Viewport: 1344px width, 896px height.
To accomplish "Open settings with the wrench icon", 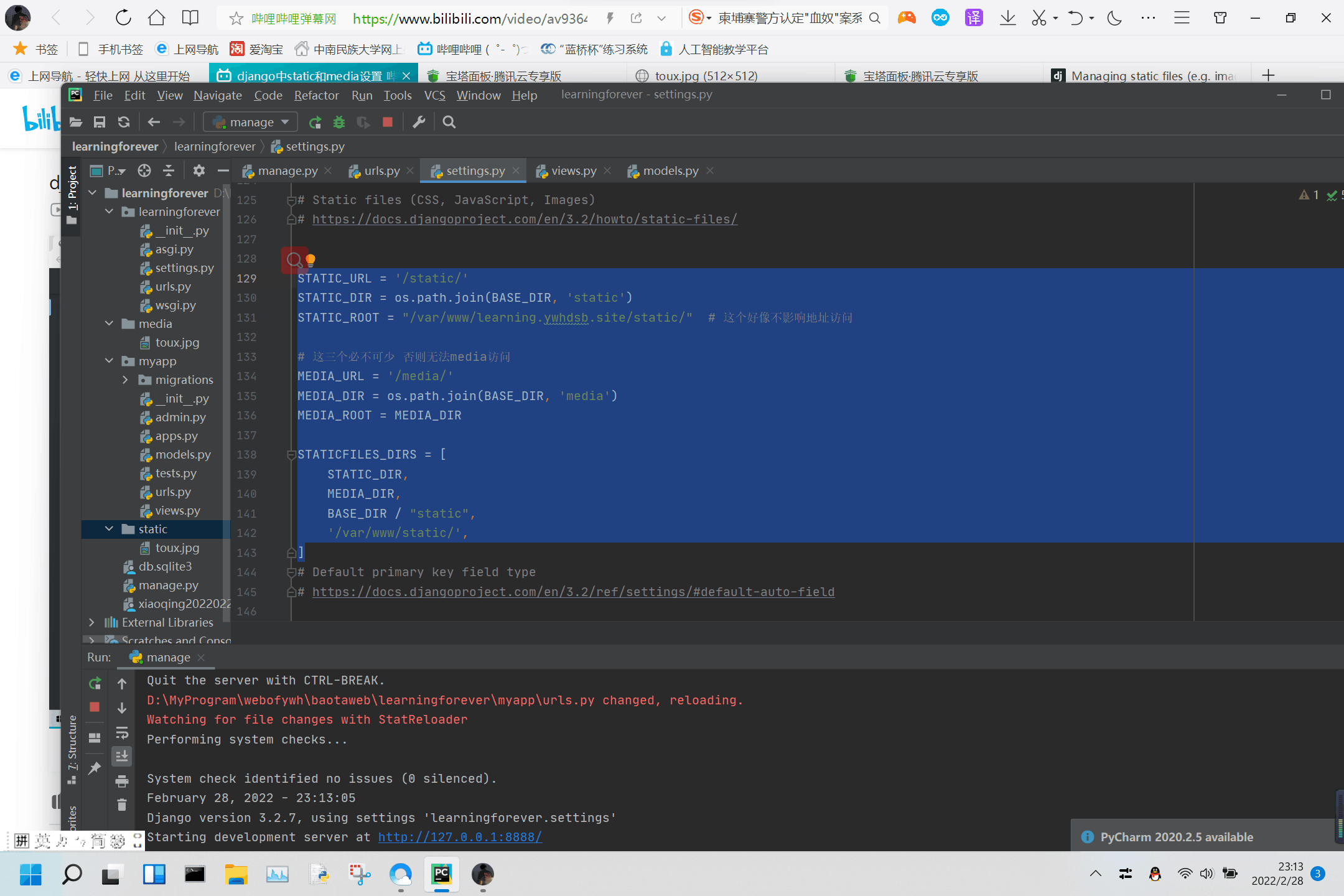I will (419, 122).
